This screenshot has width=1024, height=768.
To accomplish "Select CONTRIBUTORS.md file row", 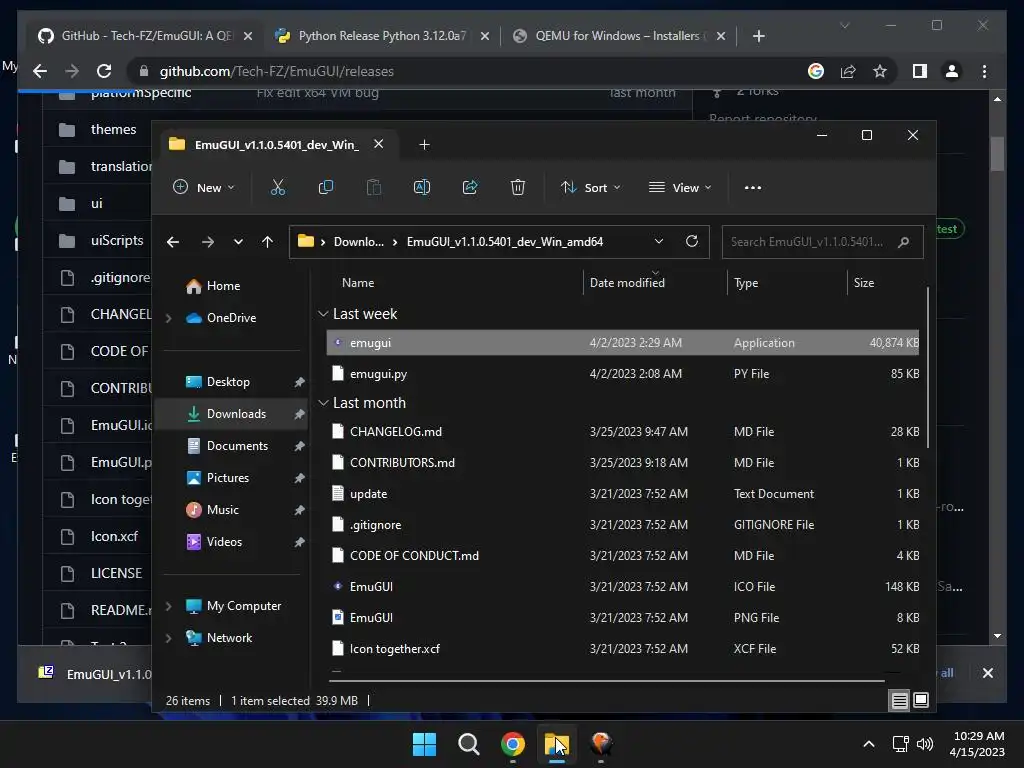I will [622, 462].
